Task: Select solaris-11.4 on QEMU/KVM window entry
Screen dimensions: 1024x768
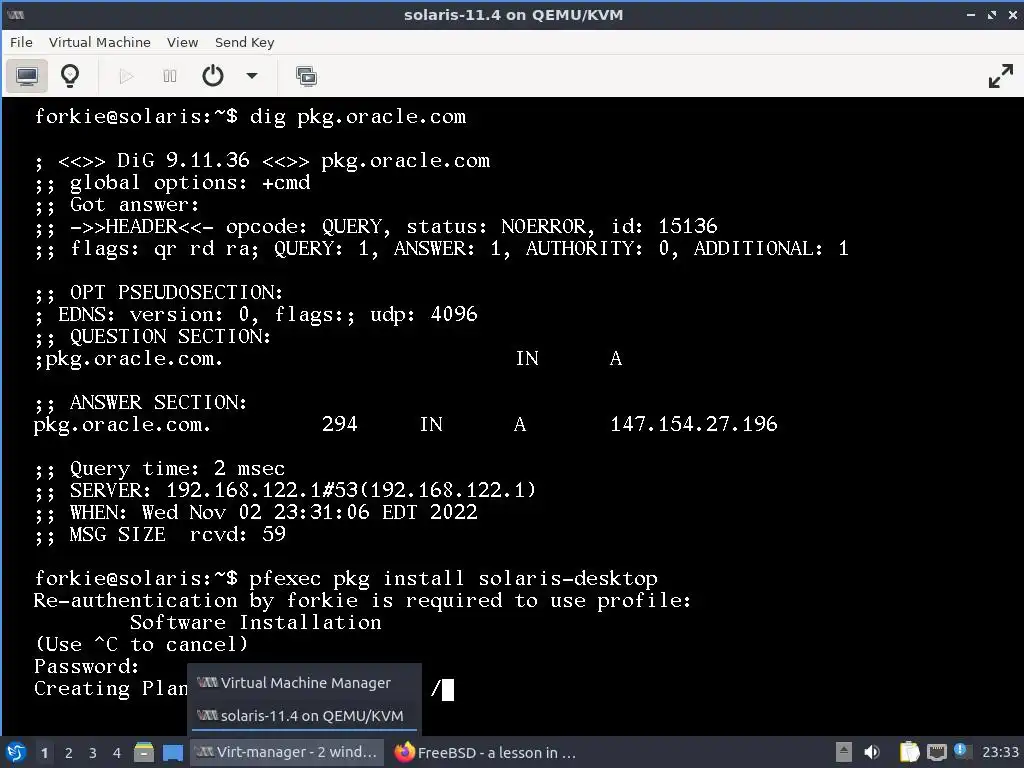Action: coord(304,716)
